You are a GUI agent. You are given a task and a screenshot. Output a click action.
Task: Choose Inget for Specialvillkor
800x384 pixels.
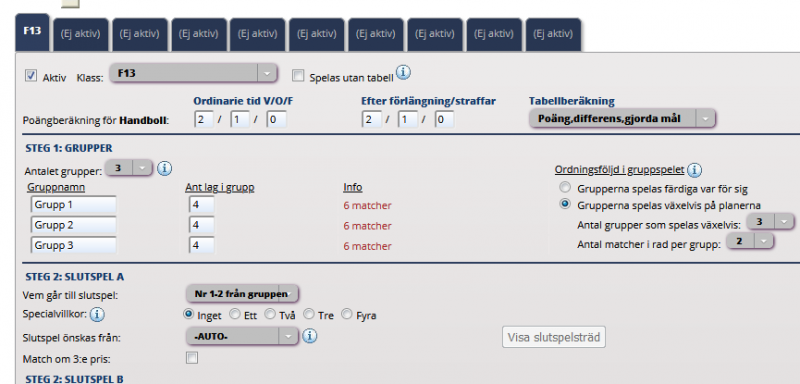[x=188, y=314]
